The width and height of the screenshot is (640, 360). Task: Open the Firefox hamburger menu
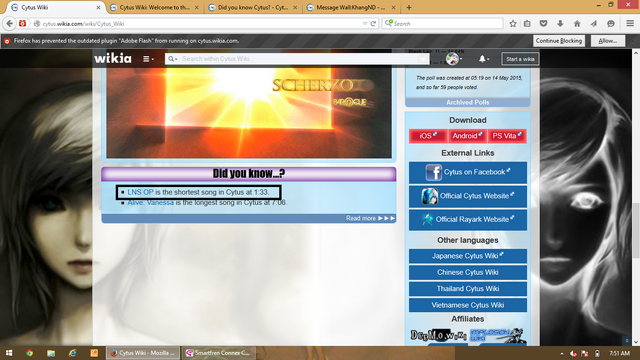point(630,24)
